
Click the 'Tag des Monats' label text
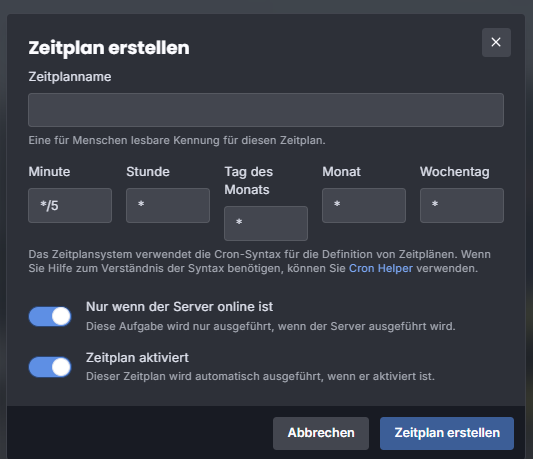pos(248,181)
